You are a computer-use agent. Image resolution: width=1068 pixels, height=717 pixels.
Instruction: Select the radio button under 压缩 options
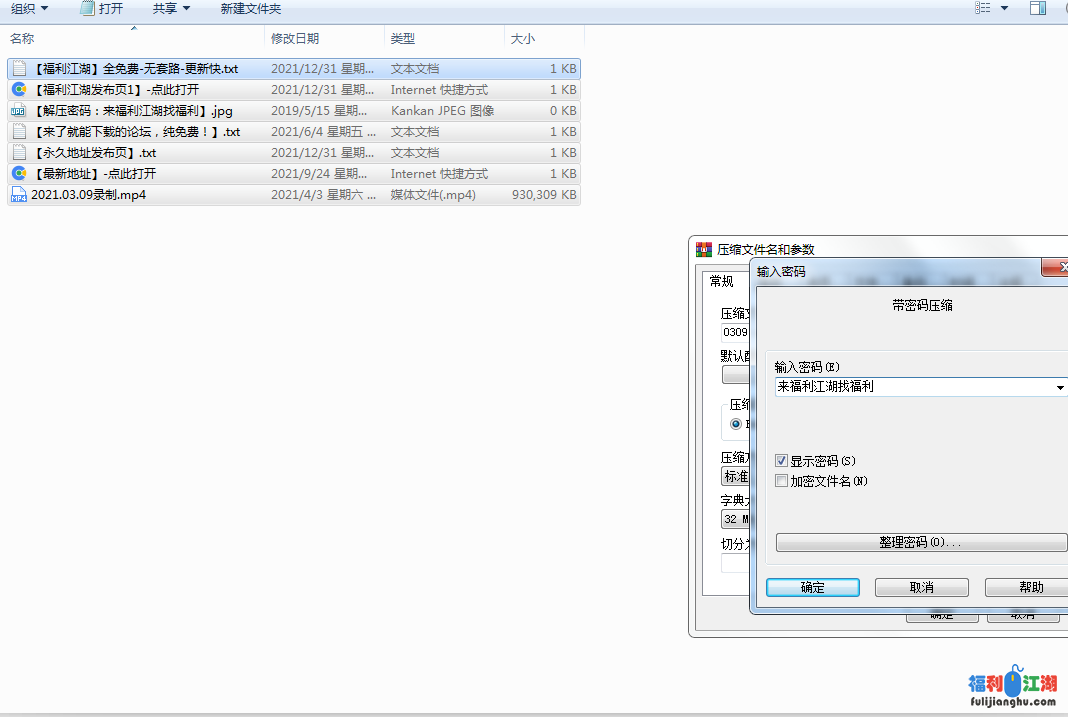[735, 422]
